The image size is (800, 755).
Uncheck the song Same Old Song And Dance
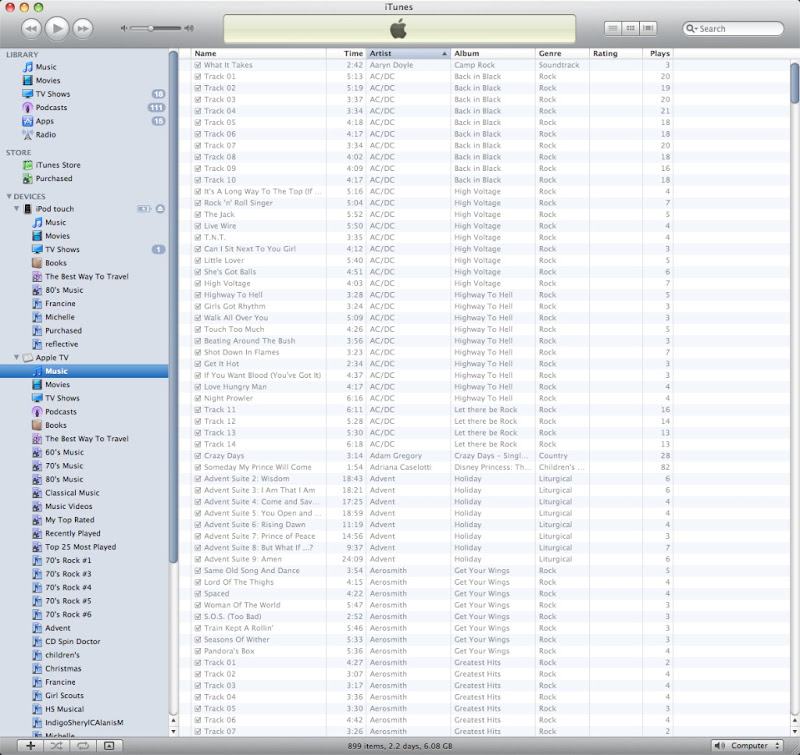[x=197, y=571]
